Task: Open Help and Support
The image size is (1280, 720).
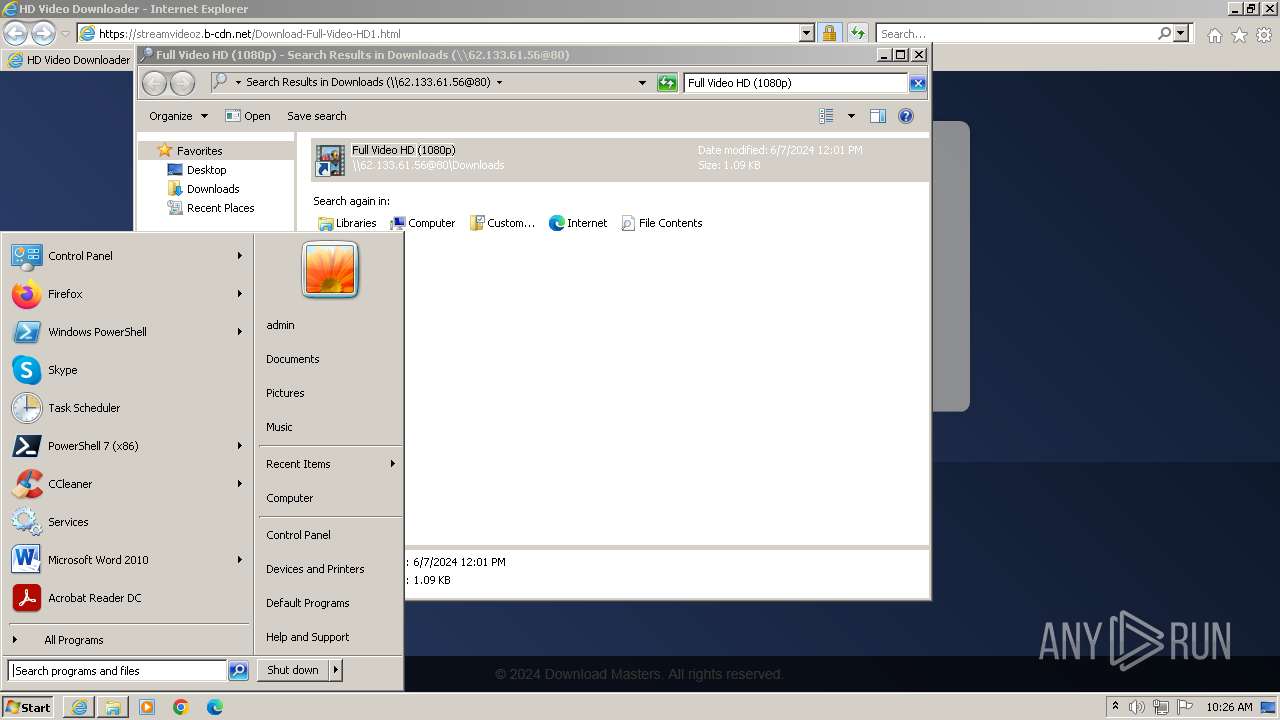Action: pos(307,637)
